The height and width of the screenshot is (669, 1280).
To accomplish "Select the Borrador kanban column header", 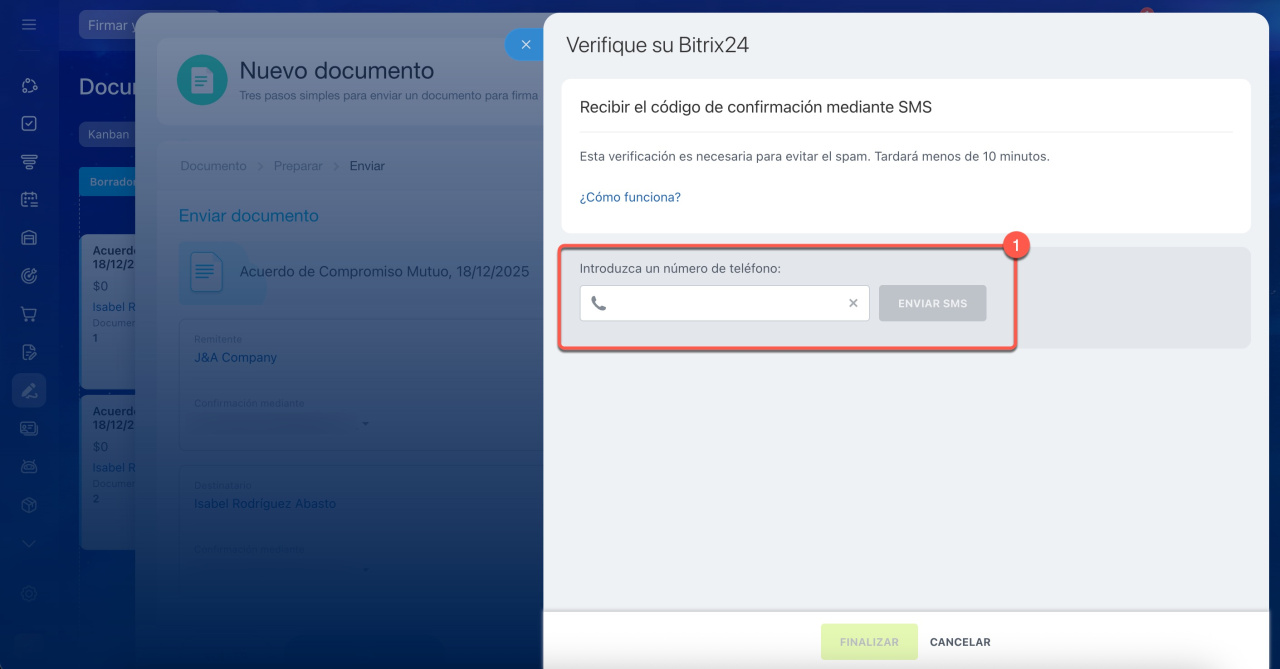I will coord(108,182).
